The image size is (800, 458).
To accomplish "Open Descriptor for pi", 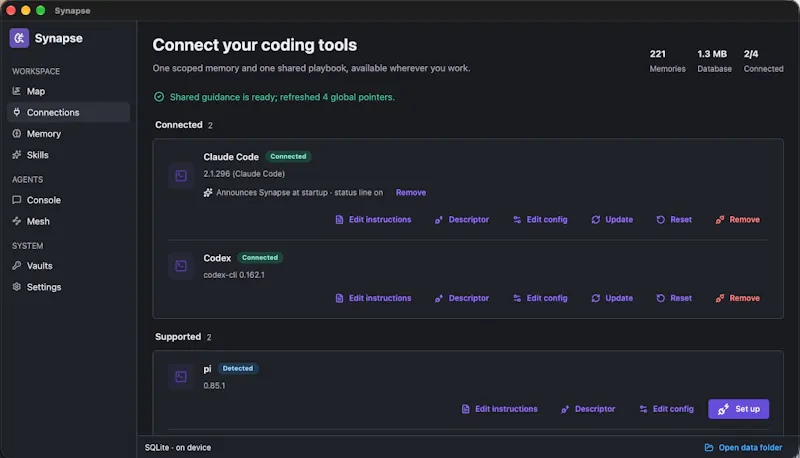I will point(588,409).
